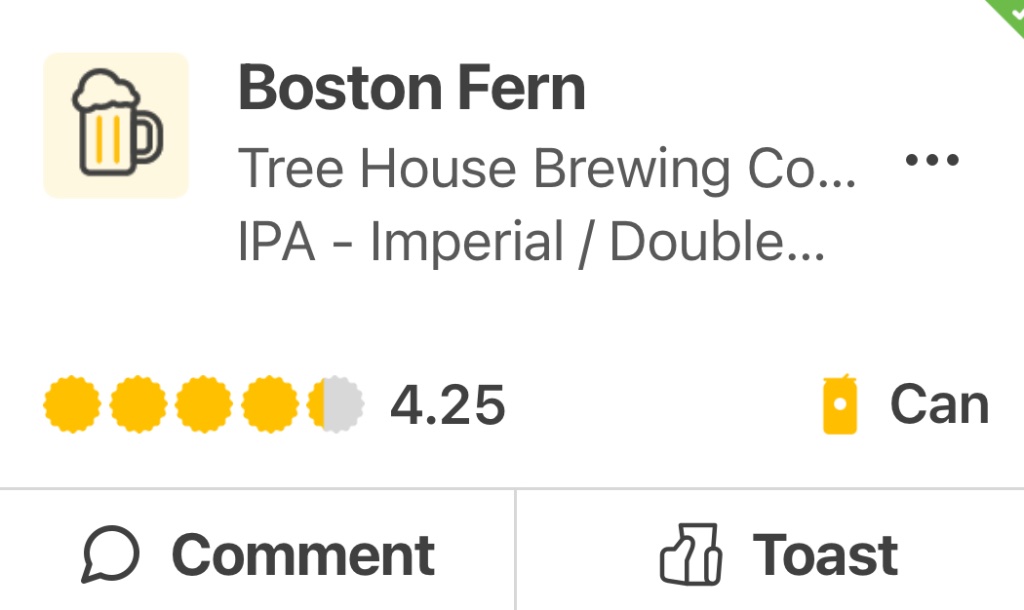Click the half-filled fifth rating cap
Screen dimensions: 1024x610
click(336, 405)
